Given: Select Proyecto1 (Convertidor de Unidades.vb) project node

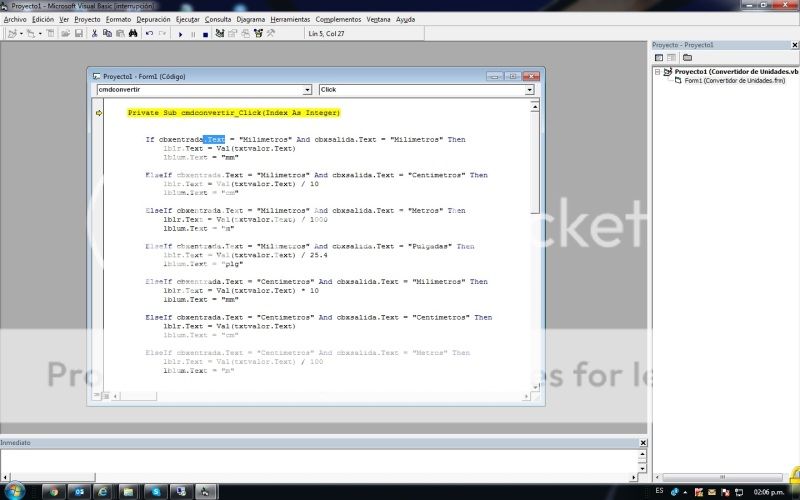Looking at the screenshot, I should pyautogui.click(x=736, y=72).
